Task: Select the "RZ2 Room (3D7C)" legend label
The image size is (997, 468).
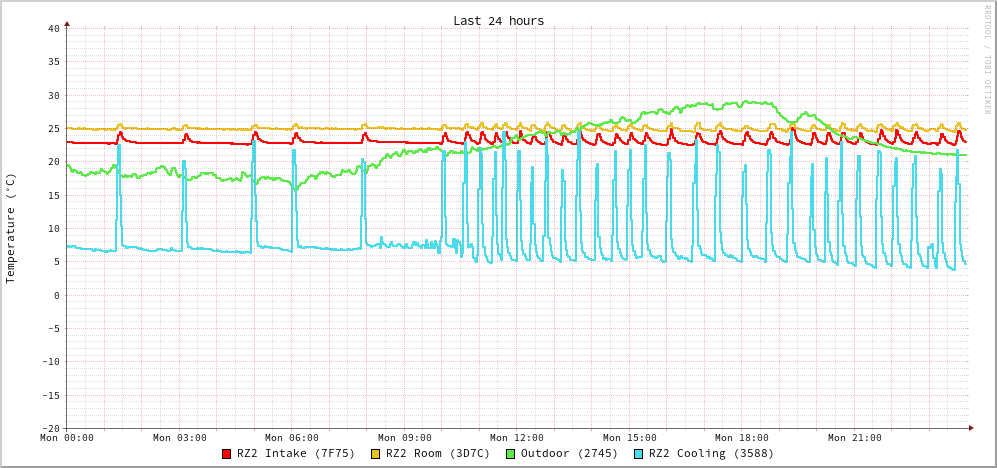Action: 438,453
